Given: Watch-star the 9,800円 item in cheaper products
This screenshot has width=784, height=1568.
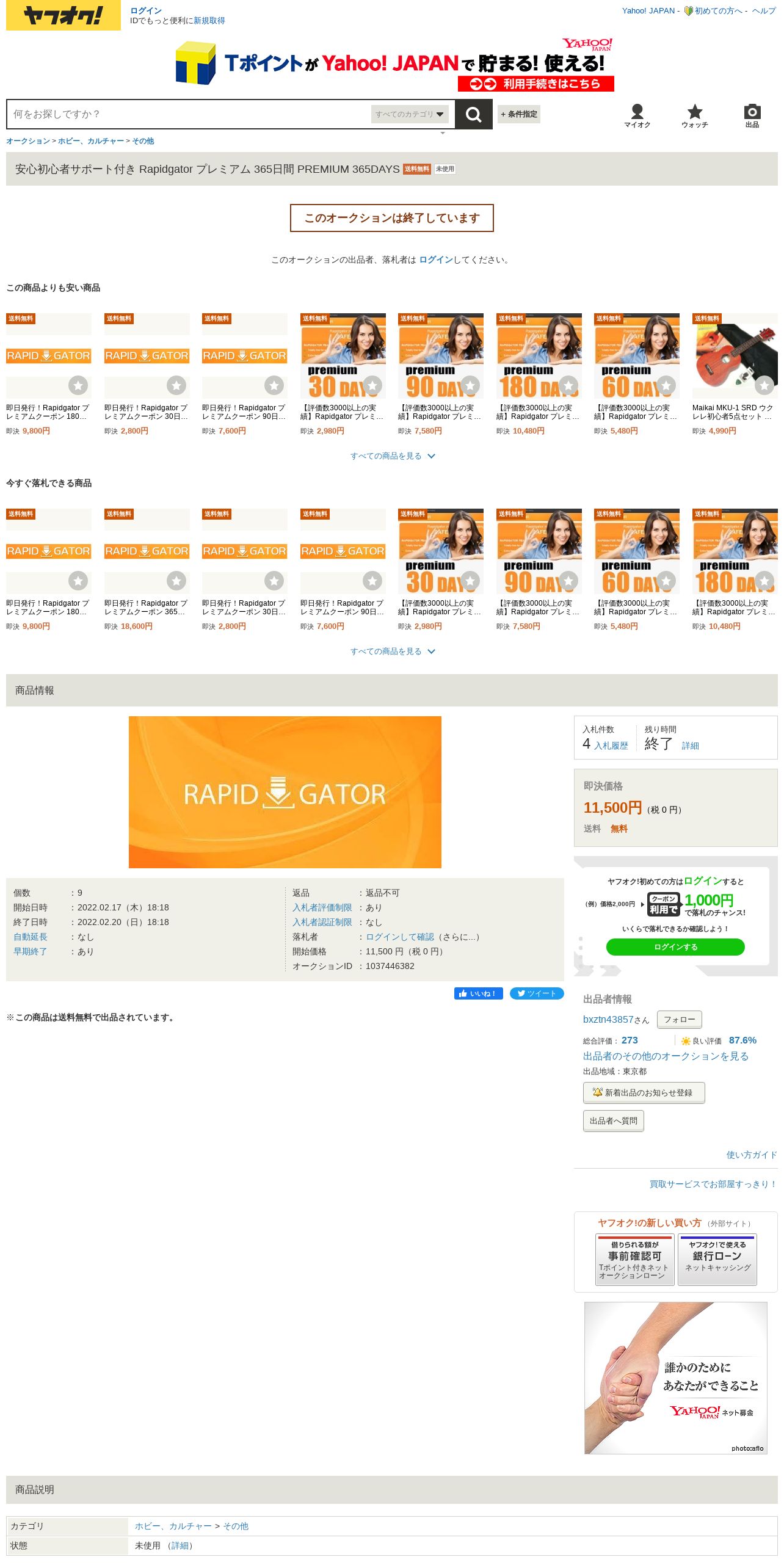Looking at the screenshot, I should [x=78, y=385].
